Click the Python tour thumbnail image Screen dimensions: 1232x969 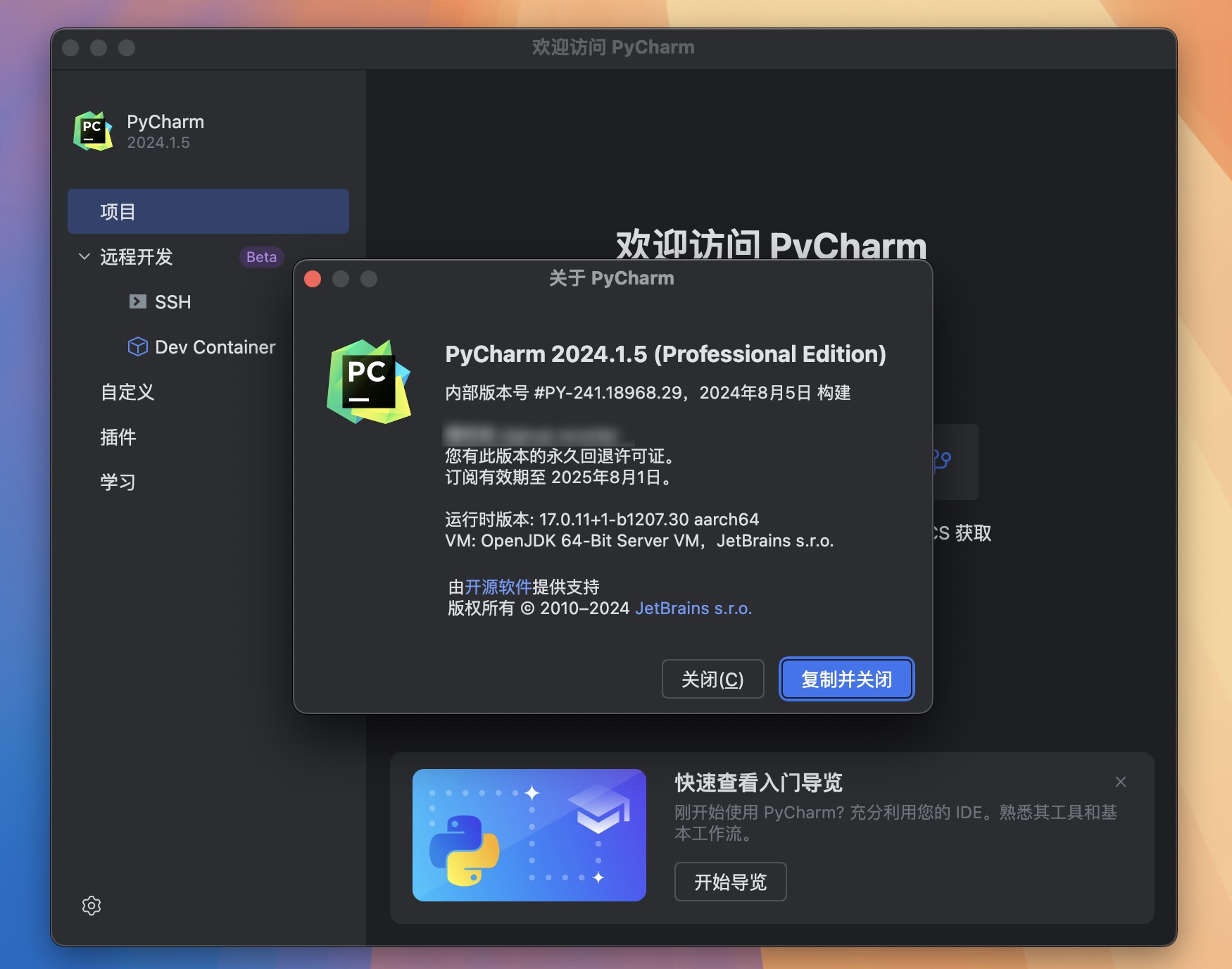click(x=529, y=835)
